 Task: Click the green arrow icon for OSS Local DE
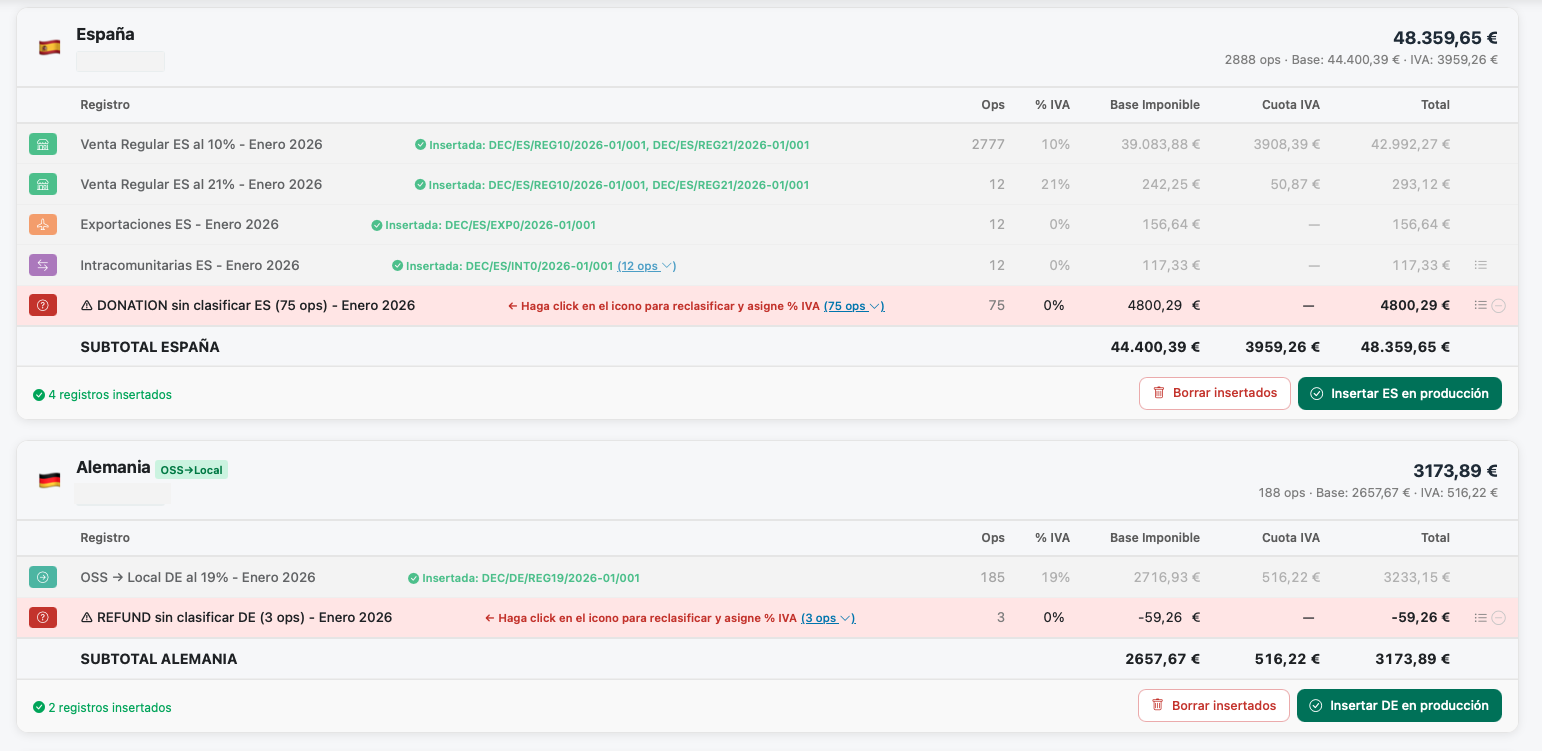[42, 577]
